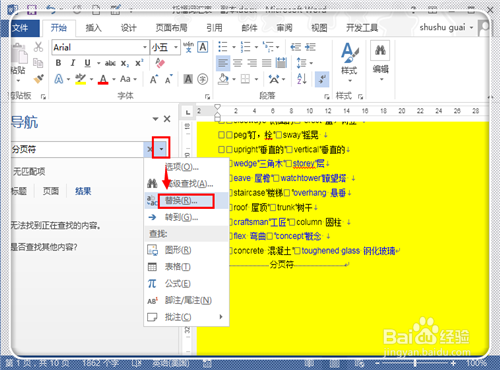Apply yellow text highlight color
Image resolution: width=500 pixels, height=370 pixels.
[80, 79]
